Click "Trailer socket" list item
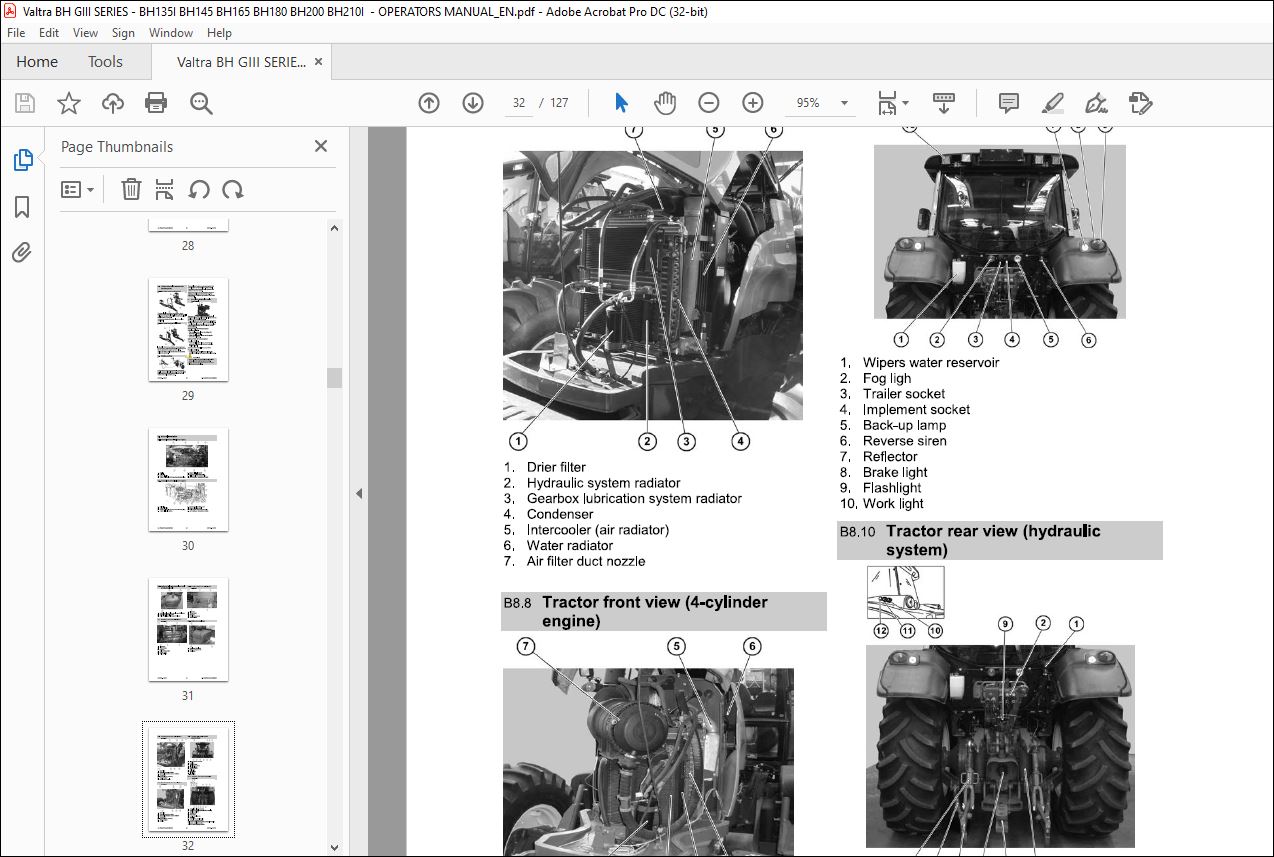 pyautogui.click(x=904, y=394)
